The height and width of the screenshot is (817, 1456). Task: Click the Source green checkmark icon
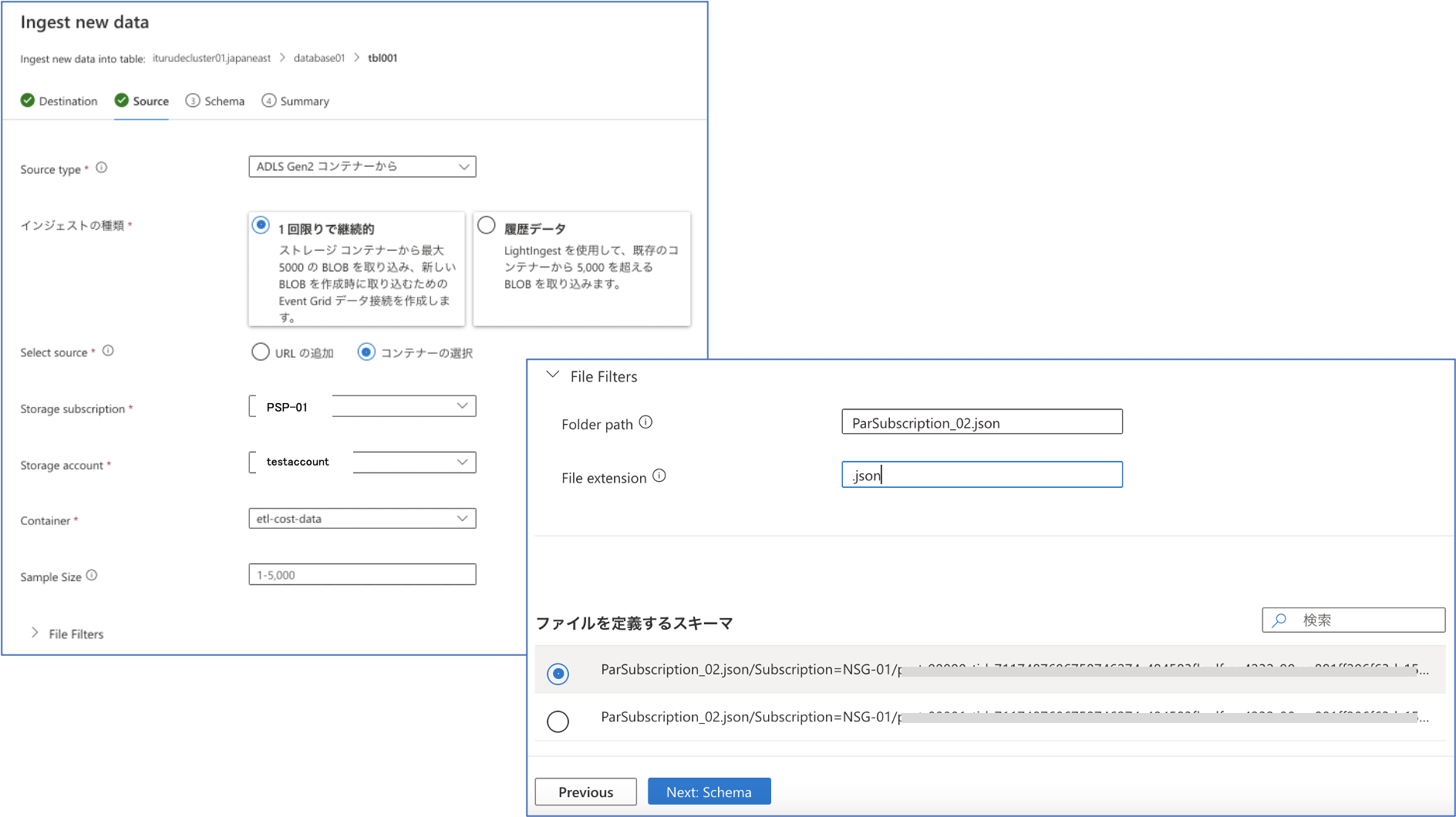[x=122, y=100]
